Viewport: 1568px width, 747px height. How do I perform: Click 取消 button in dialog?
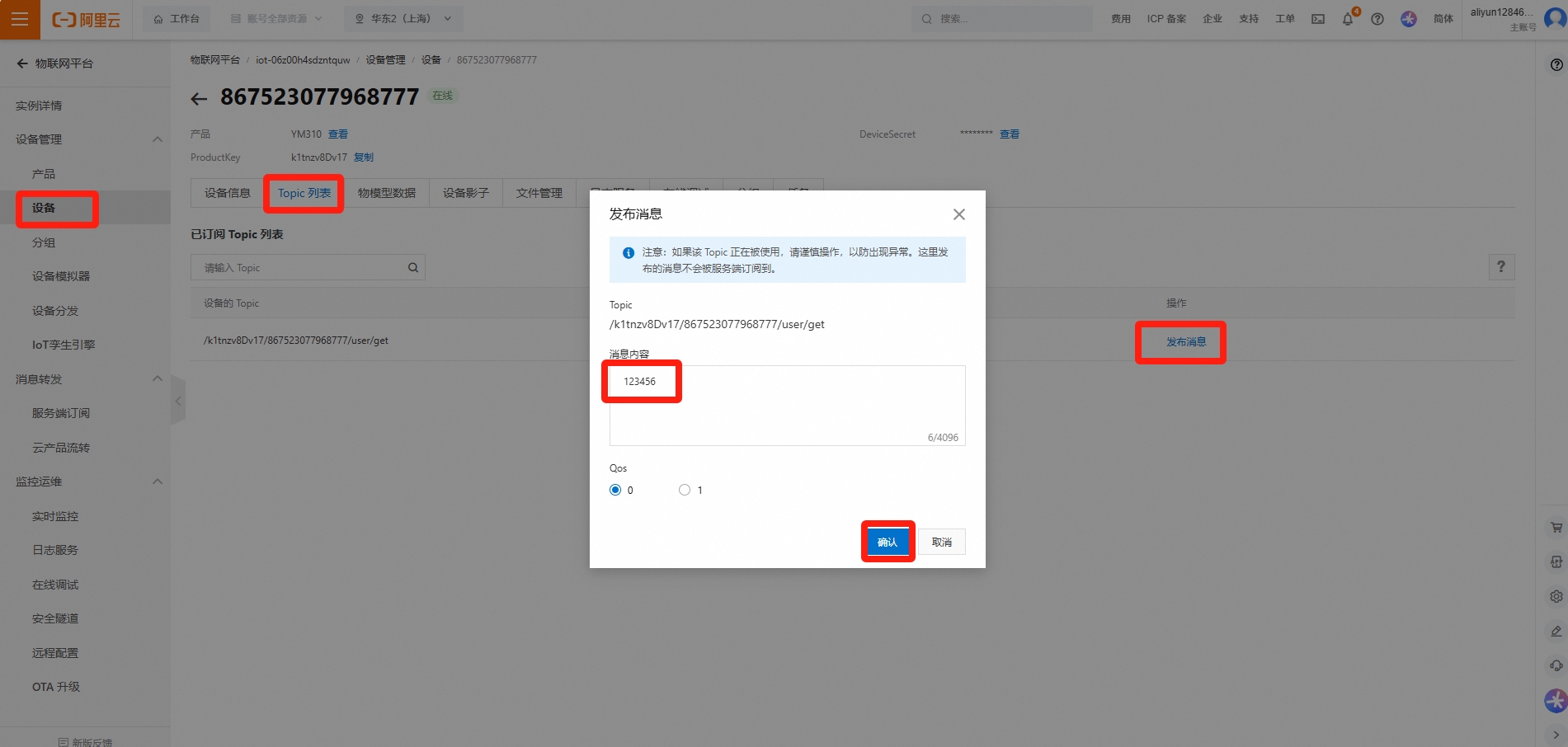pos(942,542)
